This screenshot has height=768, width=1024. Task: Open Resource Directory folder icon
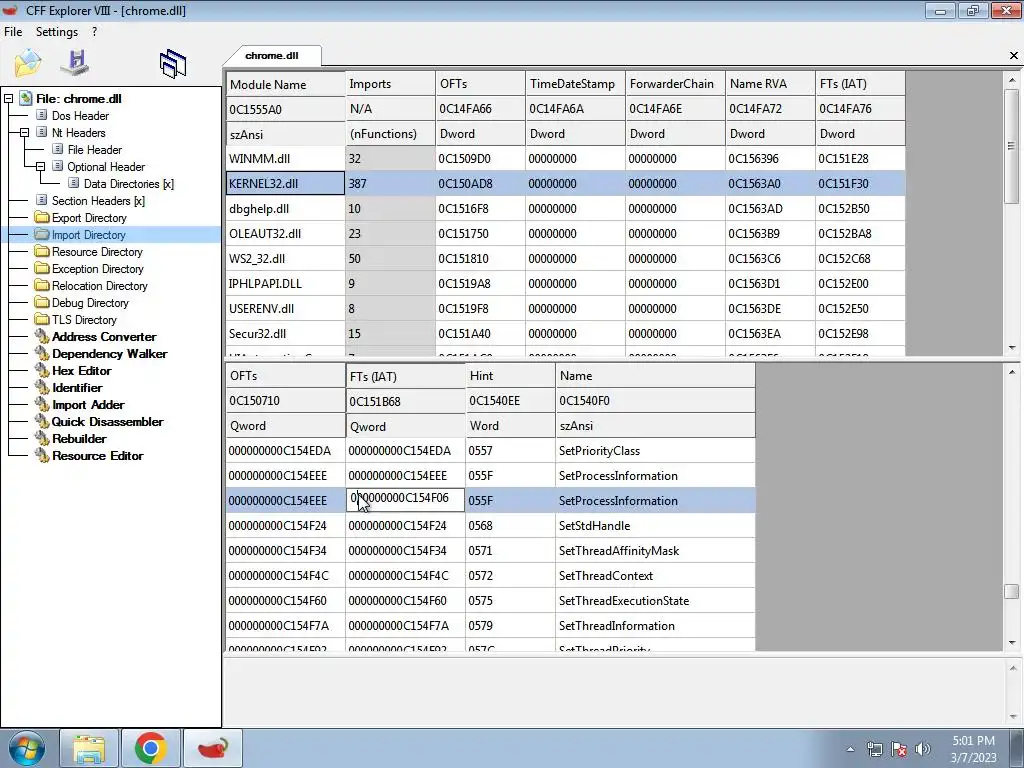42,251
